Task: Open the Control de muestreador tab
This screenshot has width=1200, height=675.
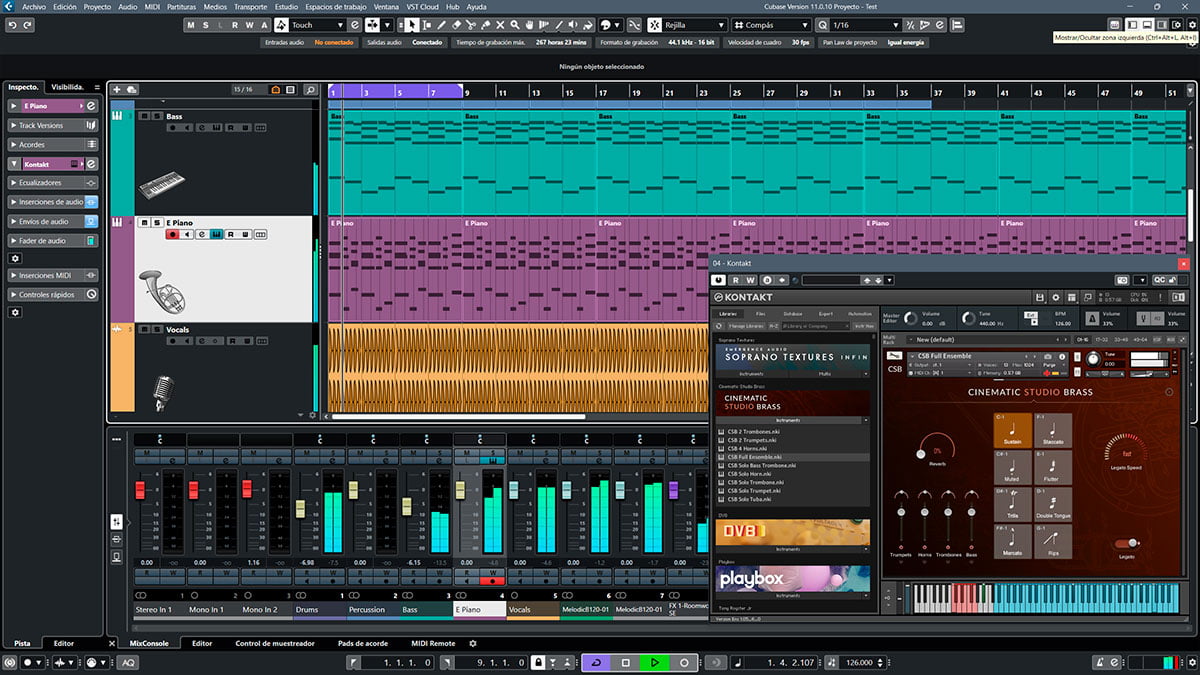Action: [x=275, y=643]
